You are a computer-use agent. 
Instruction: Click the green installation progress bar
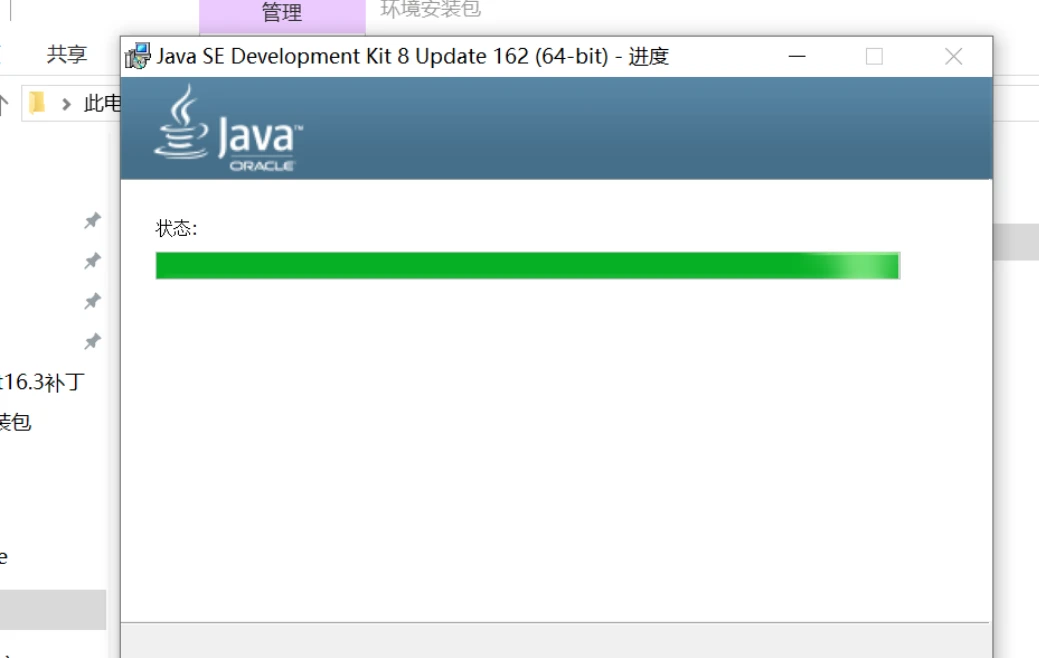[527, 266]
